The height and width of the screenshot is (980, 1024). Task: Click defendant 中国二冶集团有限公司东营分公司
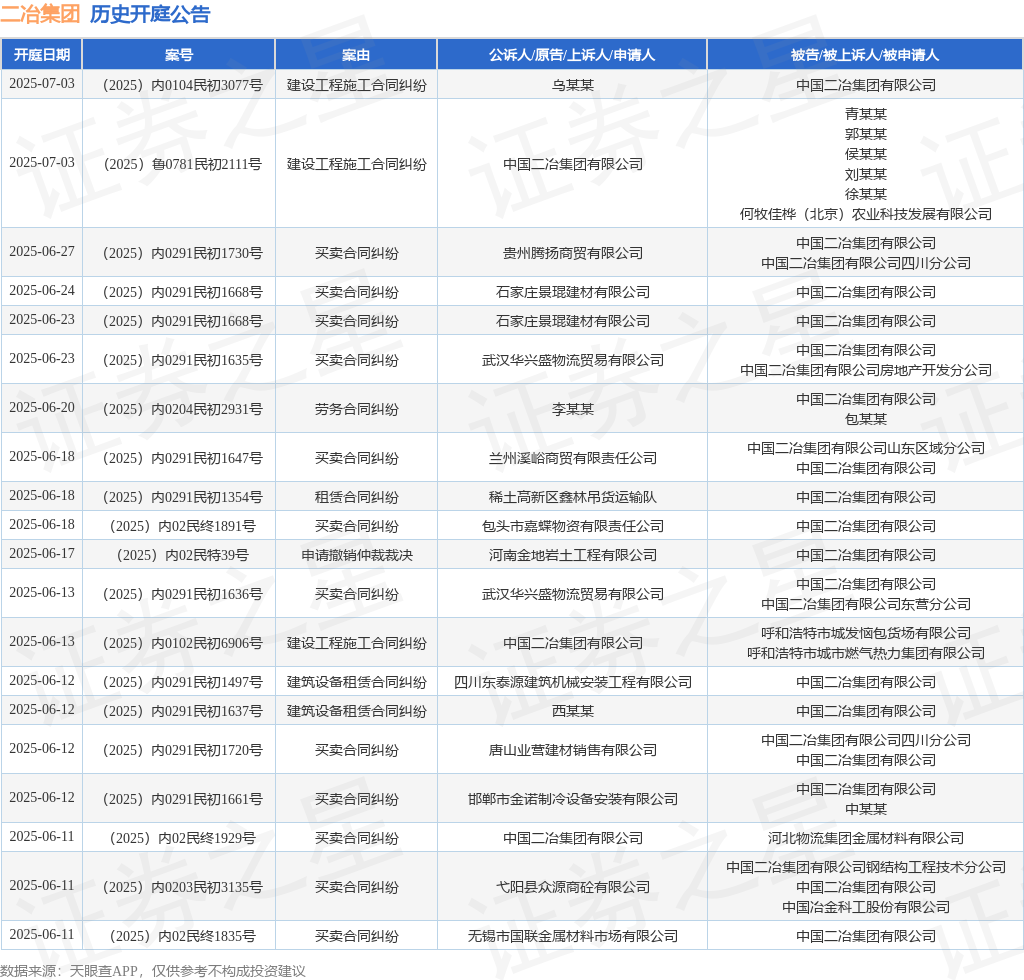[866, 604]
